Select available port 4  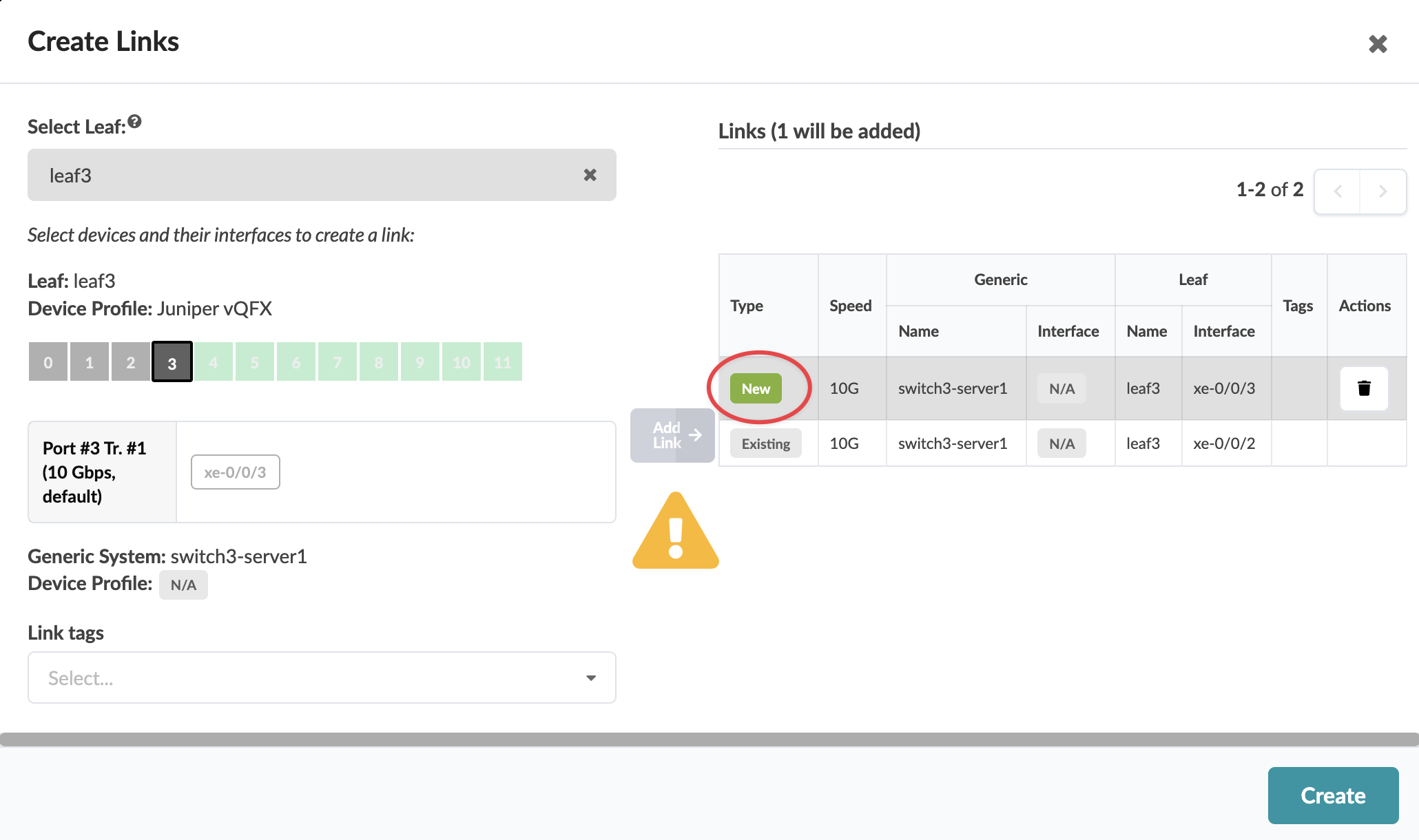pos(214,362)
